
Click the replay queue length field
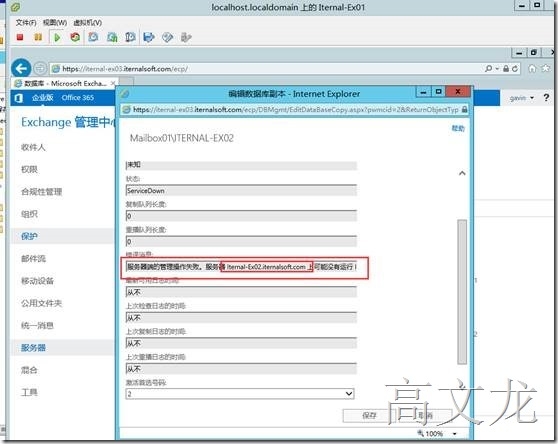241,241
